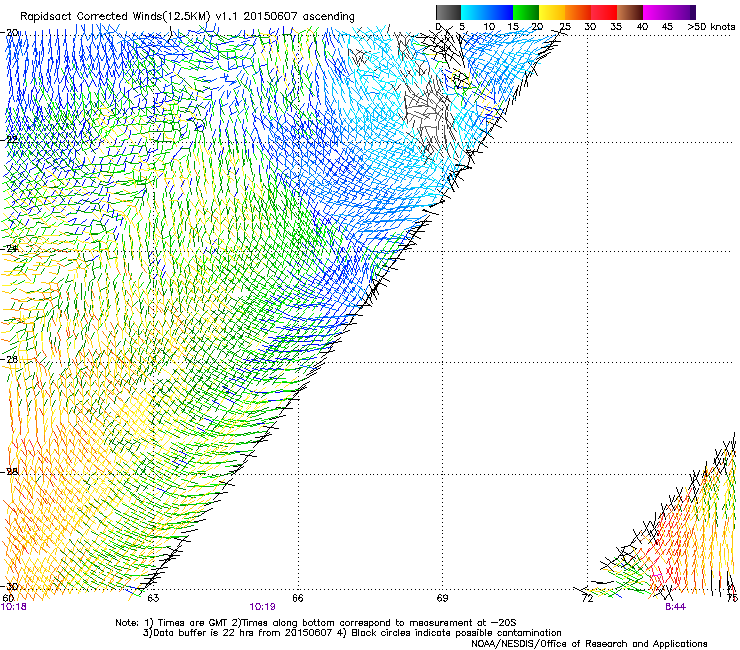Screen dimensions: 740x650
Task: Click the latitude label -24
Action: 11,248
